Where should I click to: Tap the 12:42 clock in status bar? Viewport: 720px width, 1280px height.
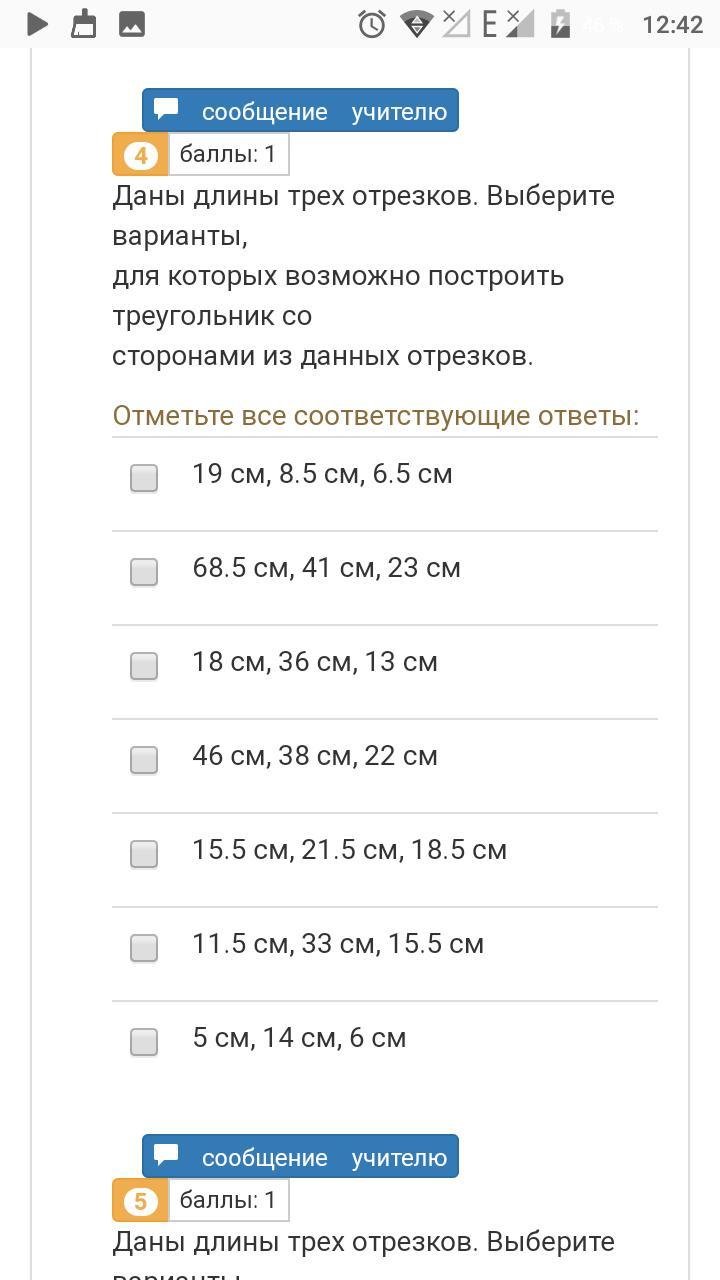(672, 24)
